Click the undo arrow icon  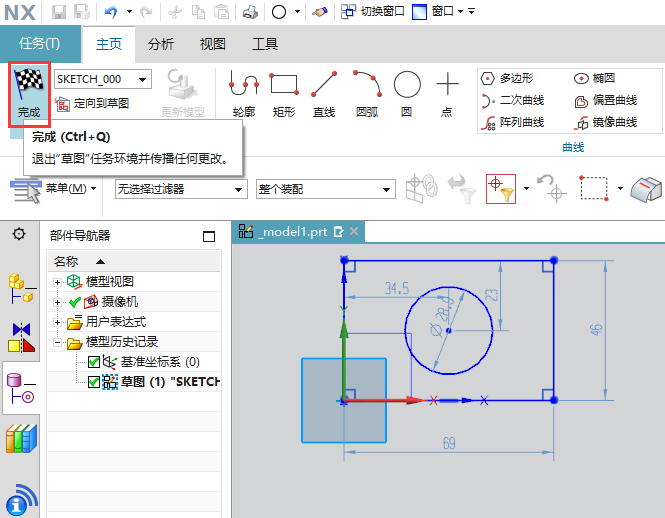click(111, 12)
